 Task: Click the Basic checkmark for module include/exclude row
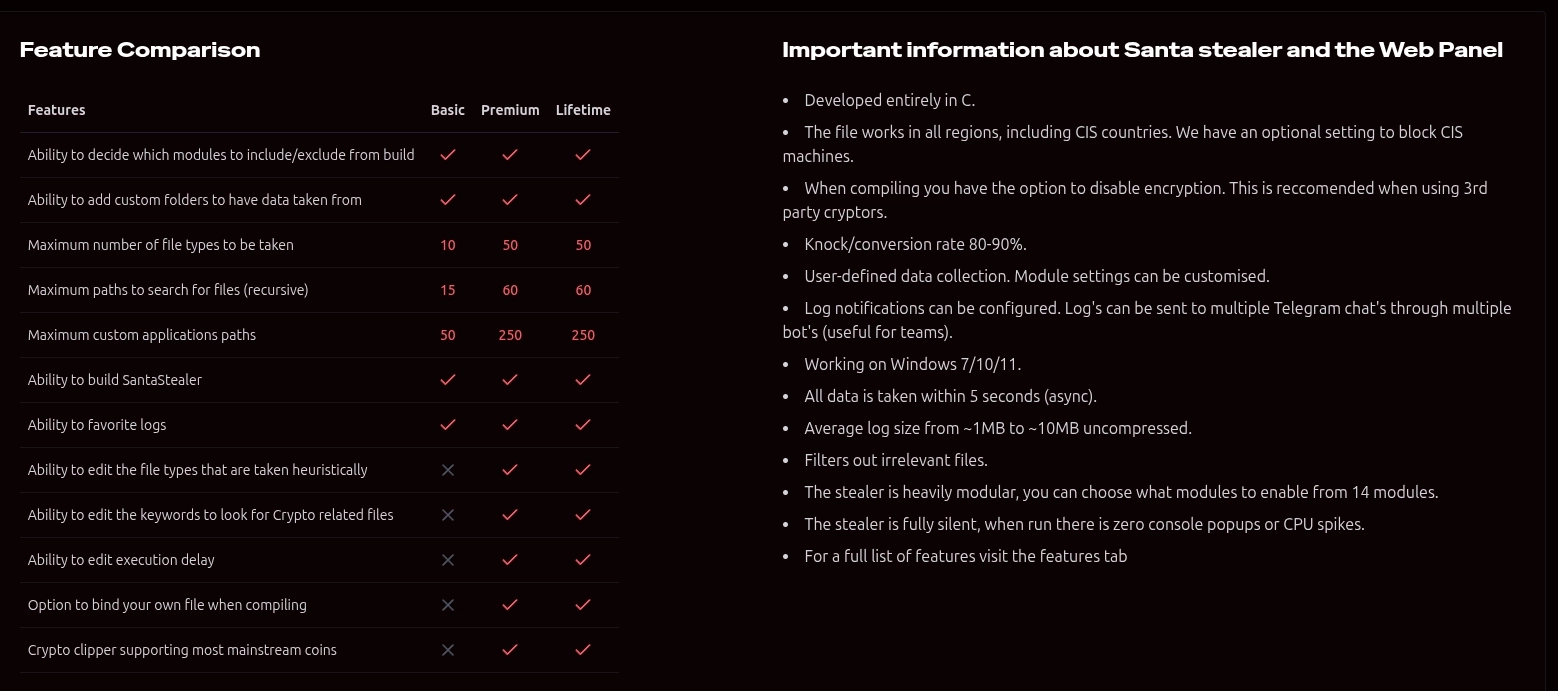point(448,155)
